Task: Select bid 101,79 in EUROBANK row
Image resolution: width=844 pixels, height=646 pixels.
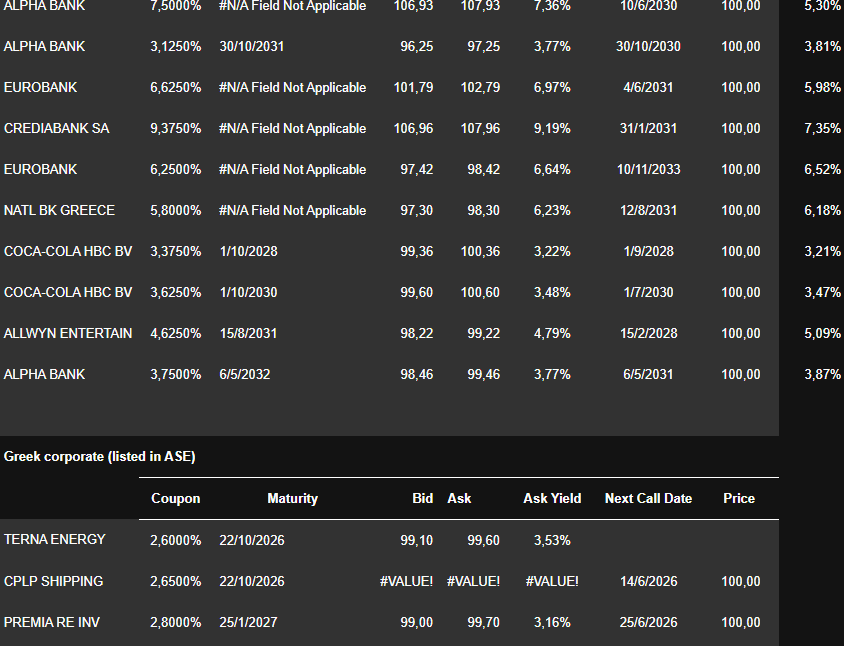Action: tap(413, 87)
